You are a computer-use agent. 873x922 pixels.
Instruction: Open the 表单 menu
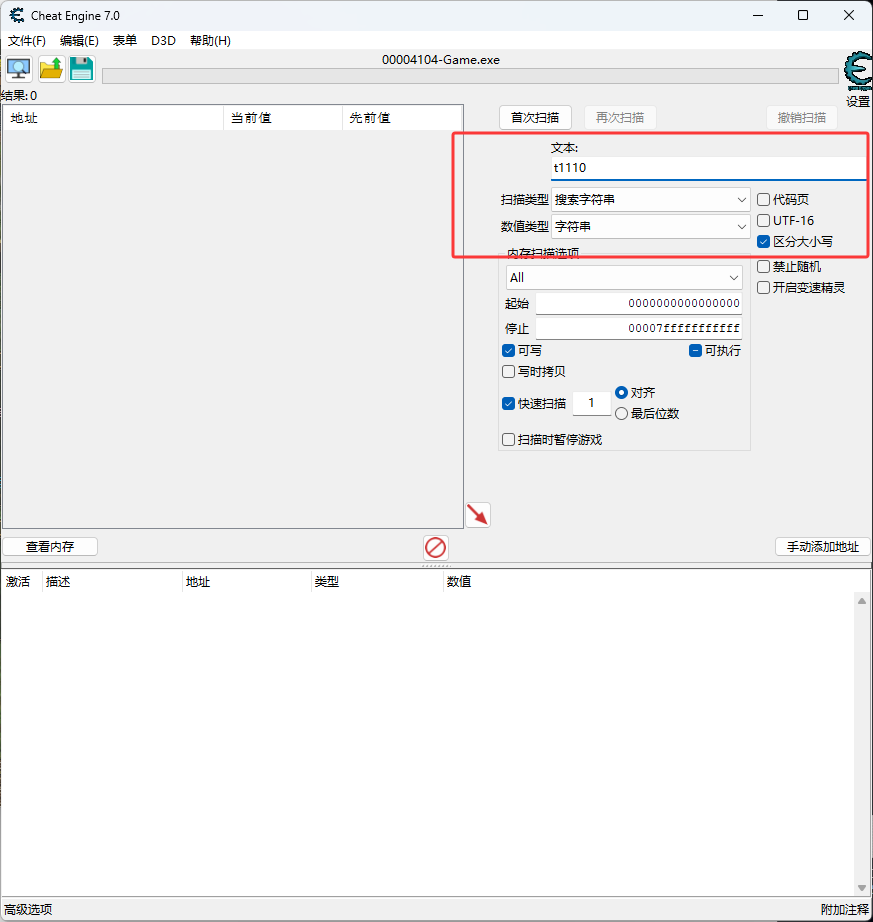[125, 41]
